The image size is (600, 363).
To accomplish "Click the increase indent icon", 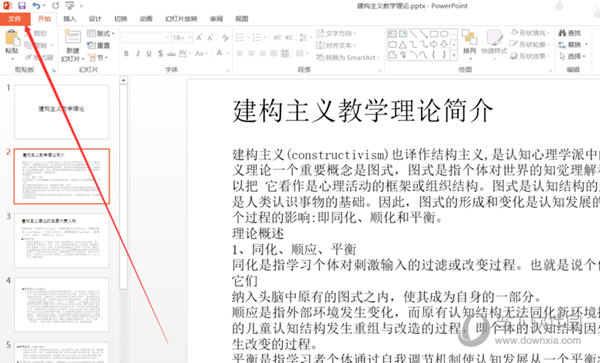I will pos(289,37).
